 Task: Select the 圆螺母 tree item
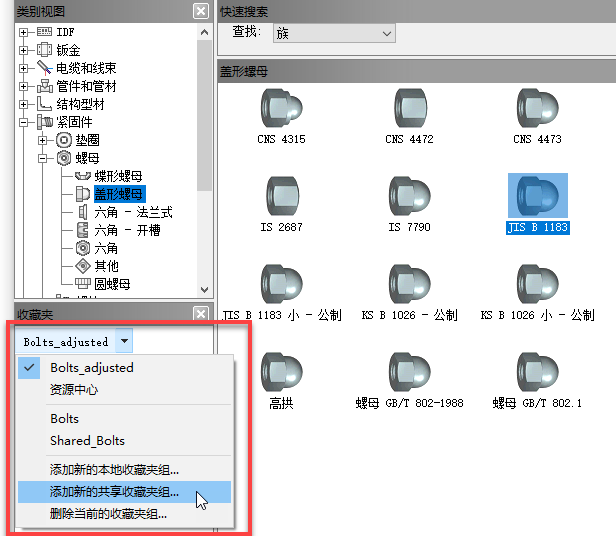112,284
